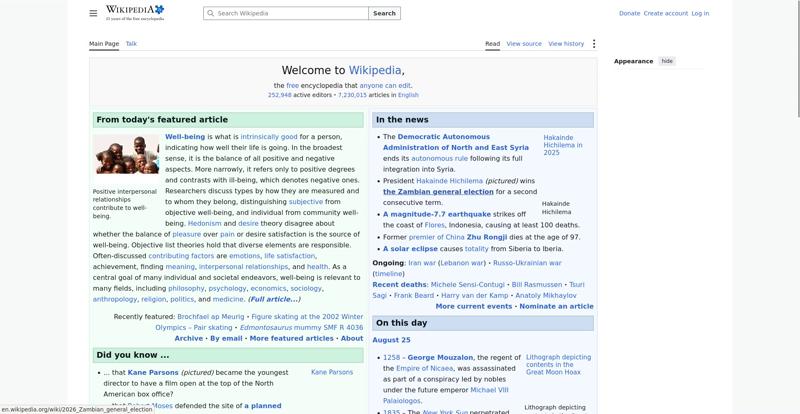Click the Log in link
800x414 pixels.
(x=700, y=13)
